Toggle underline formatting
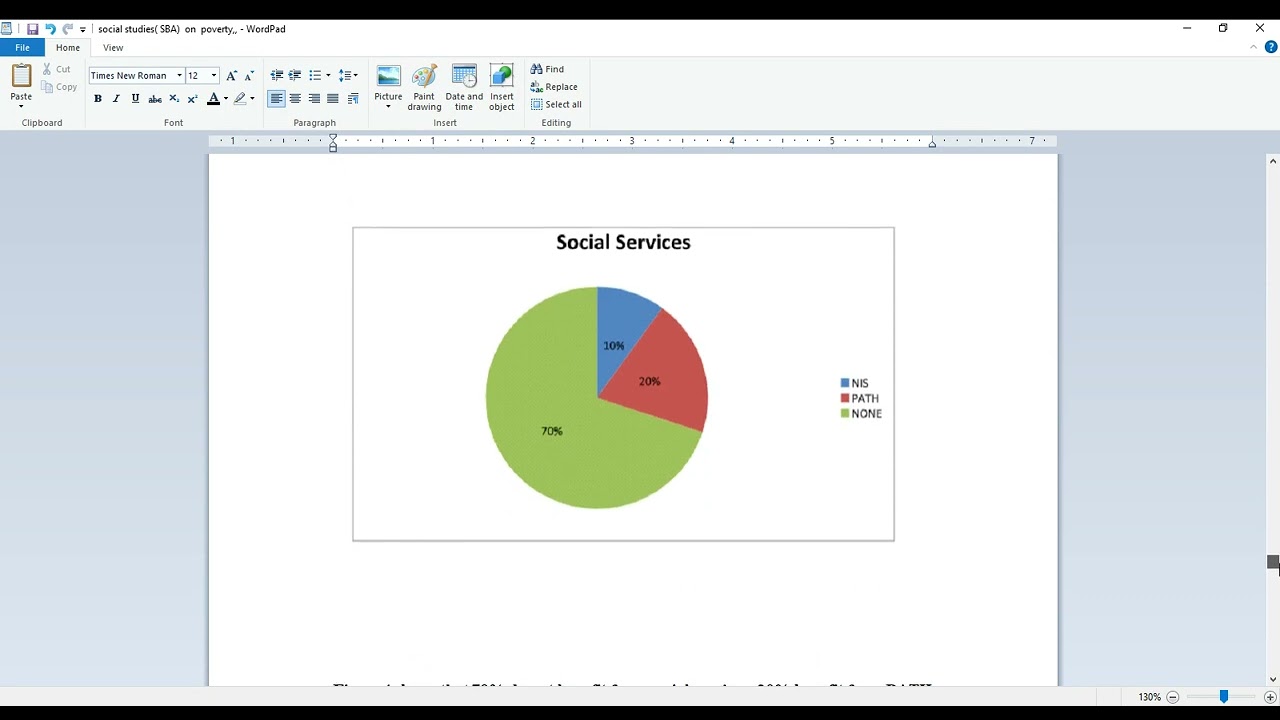 135,99
